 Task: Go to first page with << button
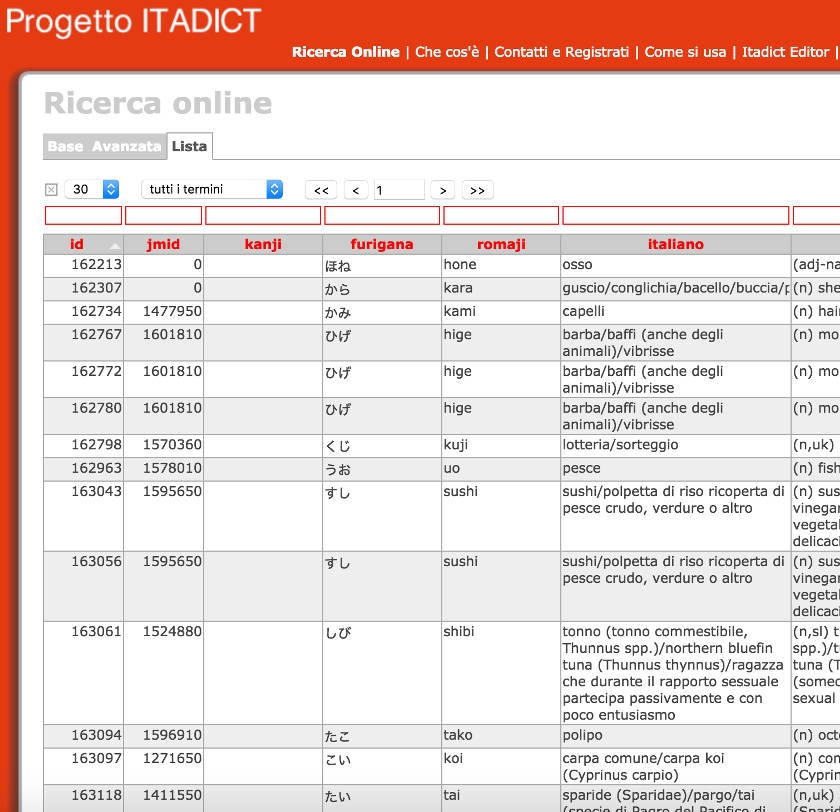tap(321, 190)
